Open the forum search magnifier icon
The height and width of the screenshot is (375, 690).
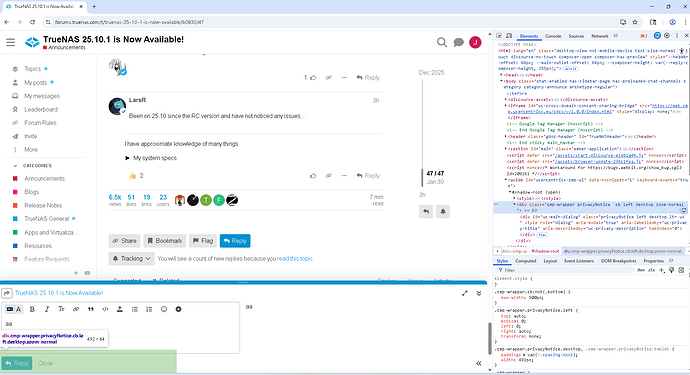pos(442,42)
